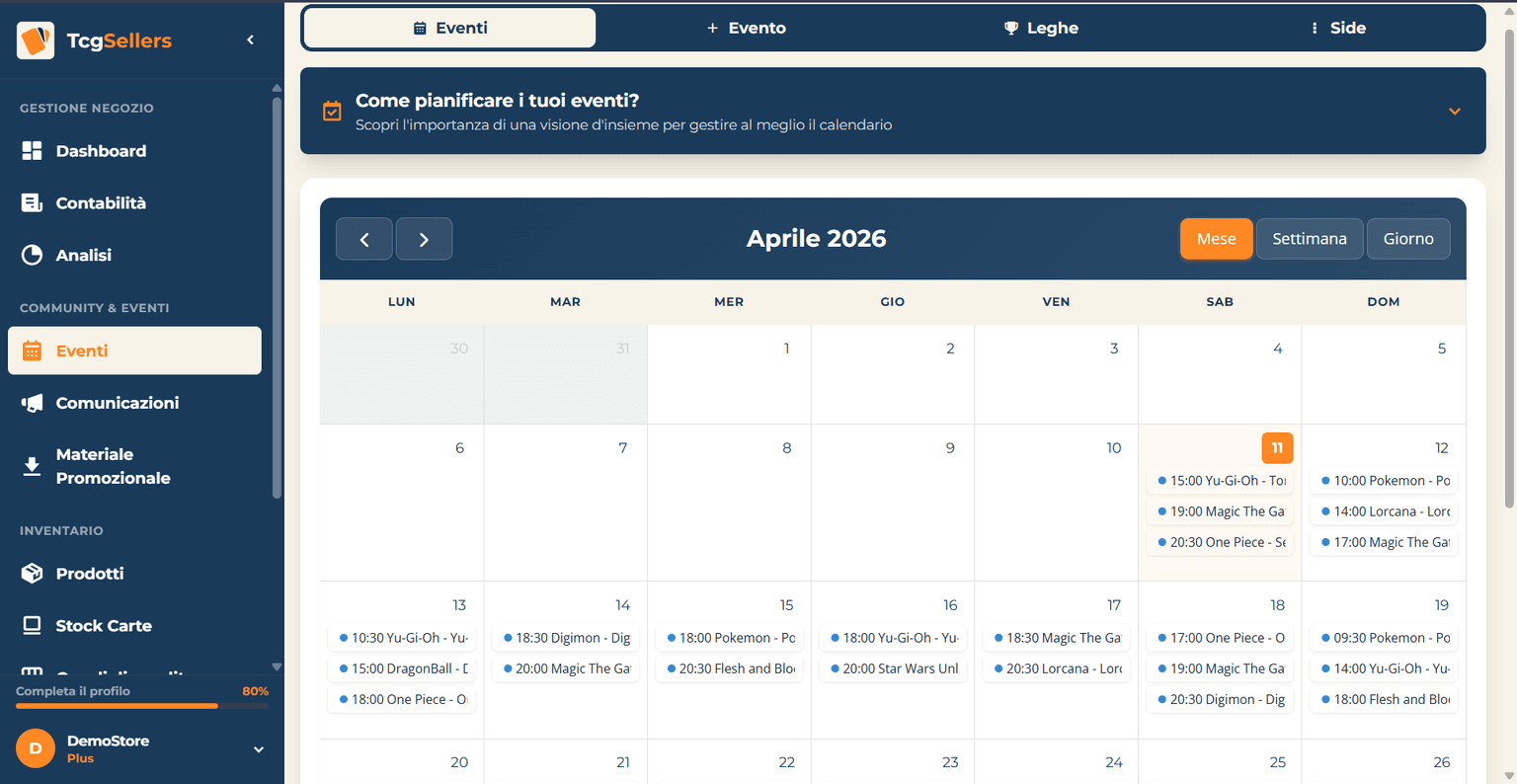
Task: Open 20:30 Lorcana event on April 17
Action: click(x=1056, y=668)
